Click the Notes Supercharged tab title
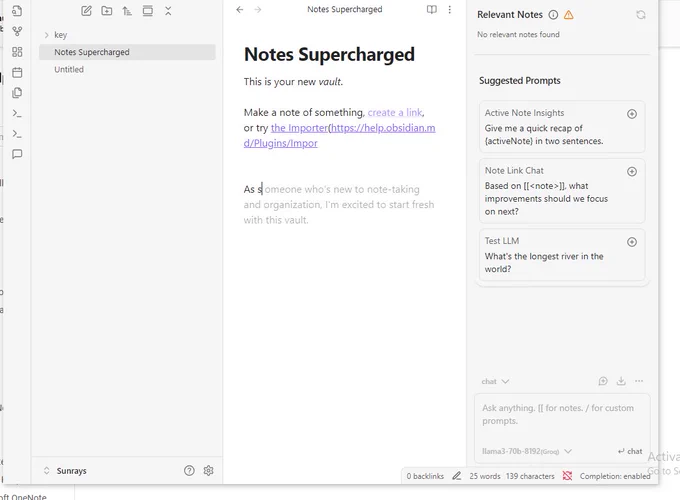 pyautogui.click(x=345, y=10)
